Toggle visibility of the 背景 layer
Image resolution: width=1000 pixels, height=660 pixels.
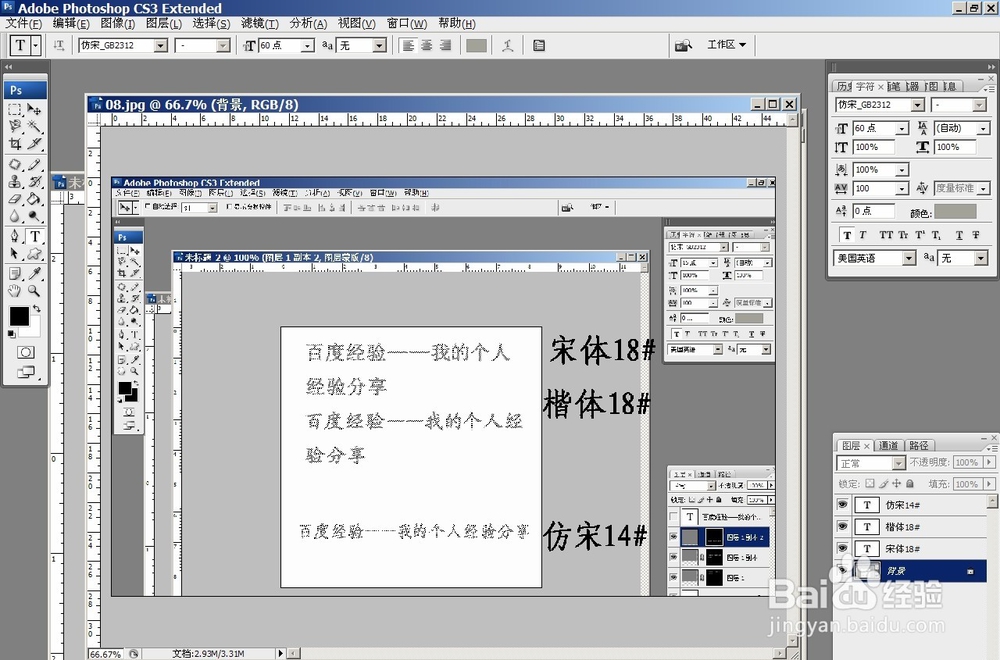pyautogui.click(x=843, y=570)
